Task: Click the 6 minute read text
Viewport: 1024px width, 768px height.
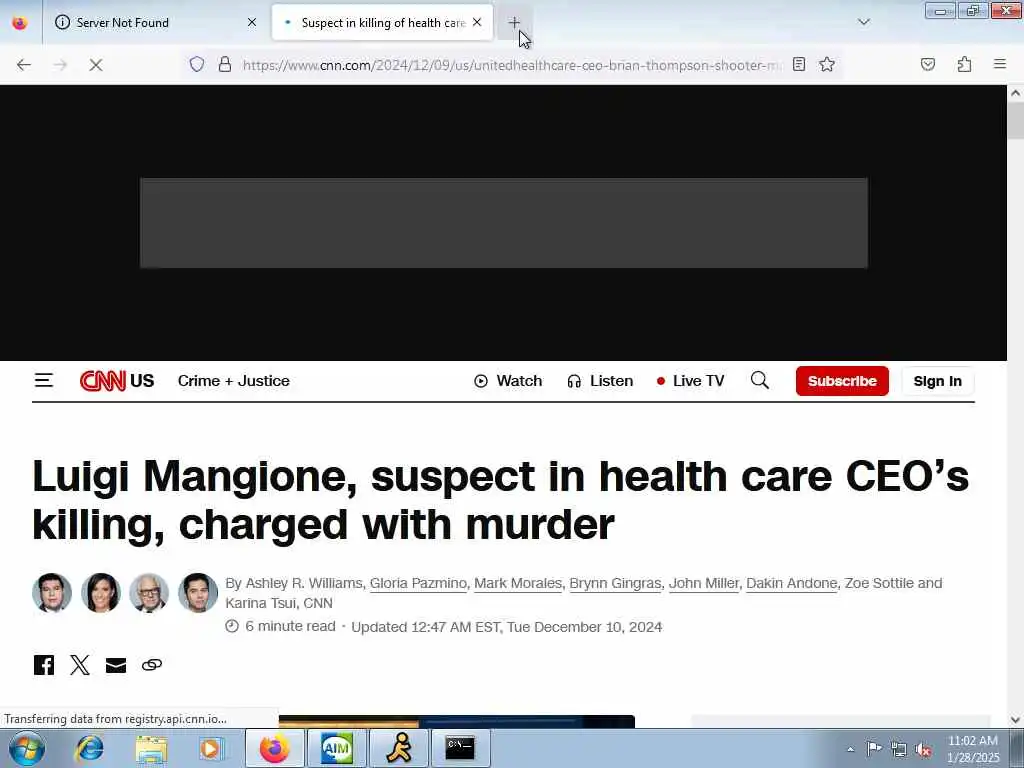Action: click(x=290, y=626)
